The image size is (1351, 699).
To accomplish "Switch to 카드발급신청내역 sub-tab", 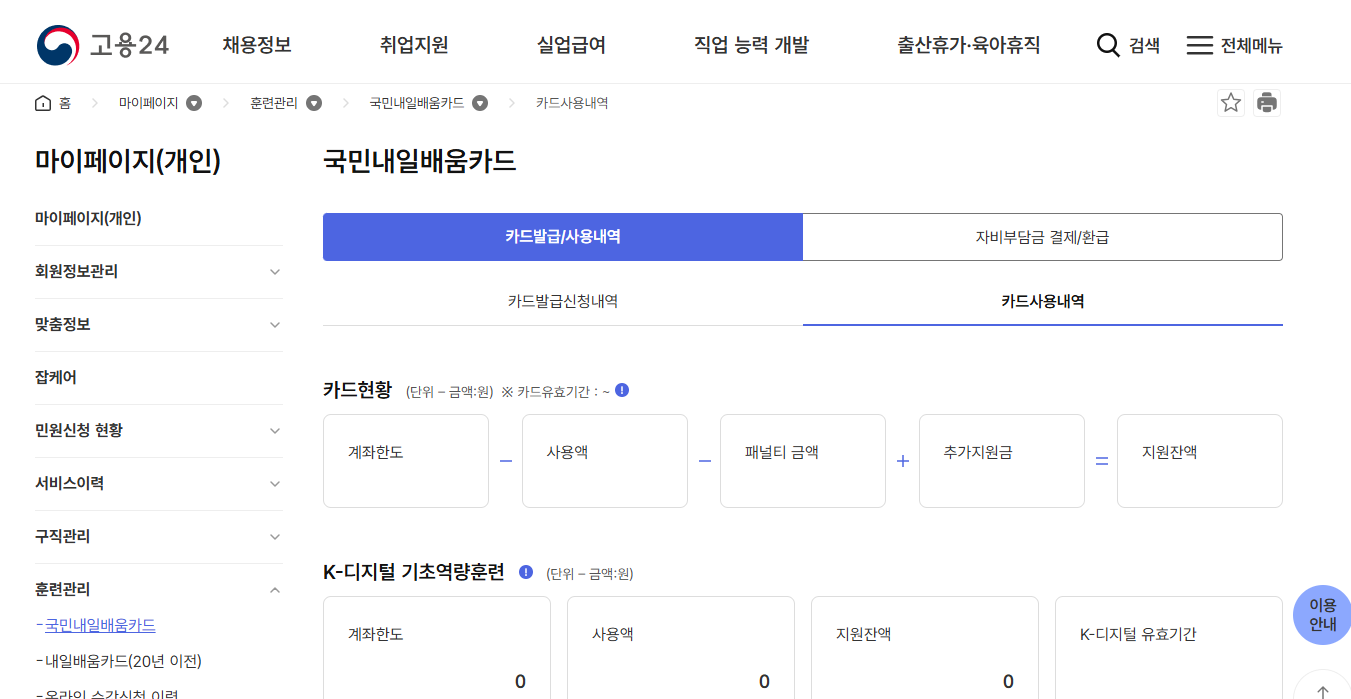I will click(563, 301).
